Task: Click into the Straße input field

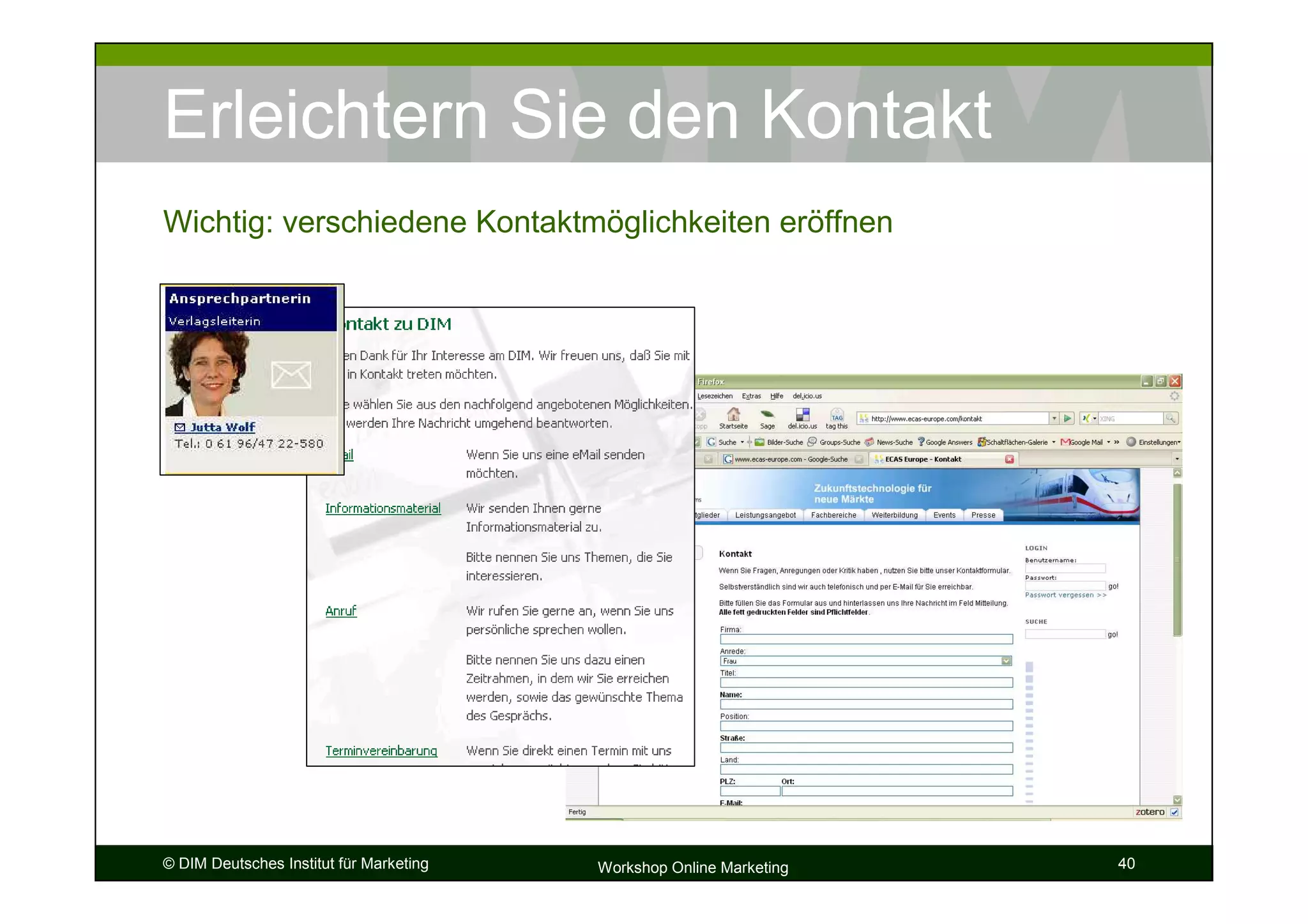Action: point(867,748)
